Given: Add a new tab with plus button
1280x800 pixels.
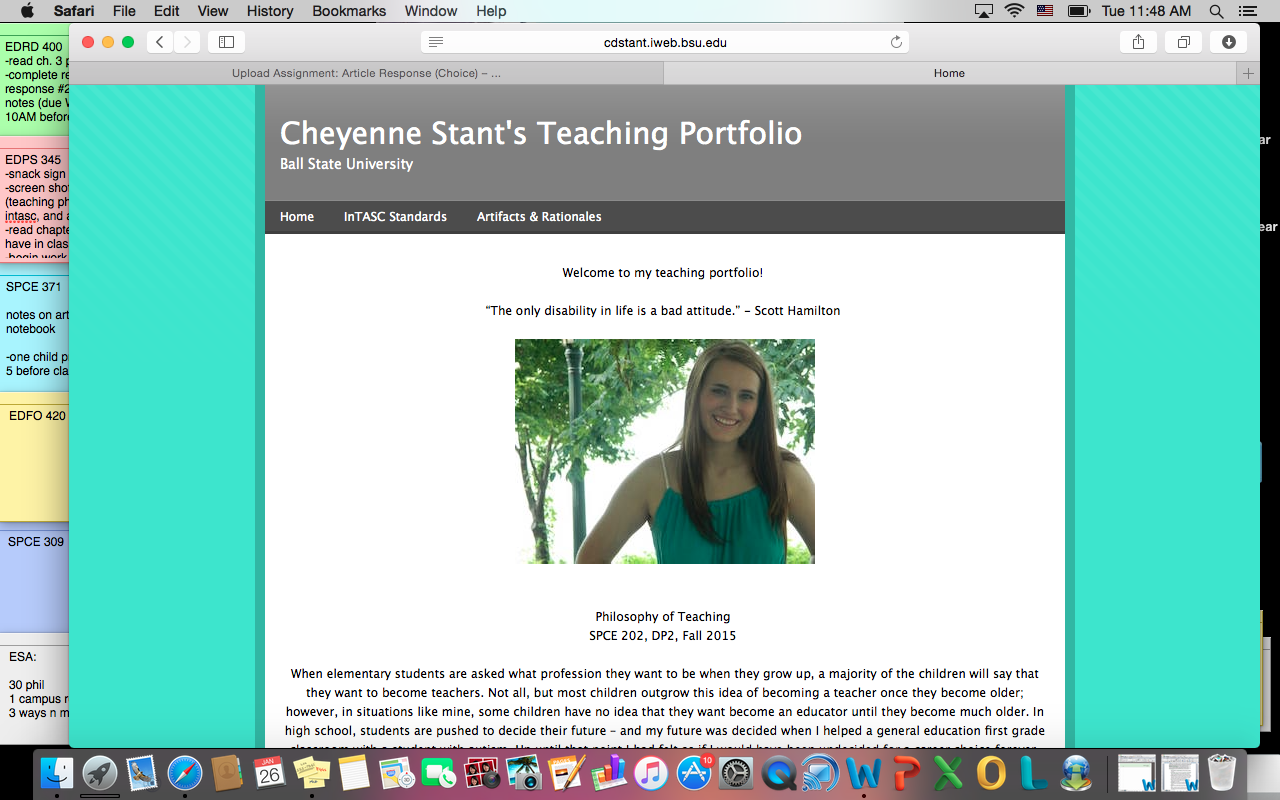Looking at the screenshot, I should 1247,73.
